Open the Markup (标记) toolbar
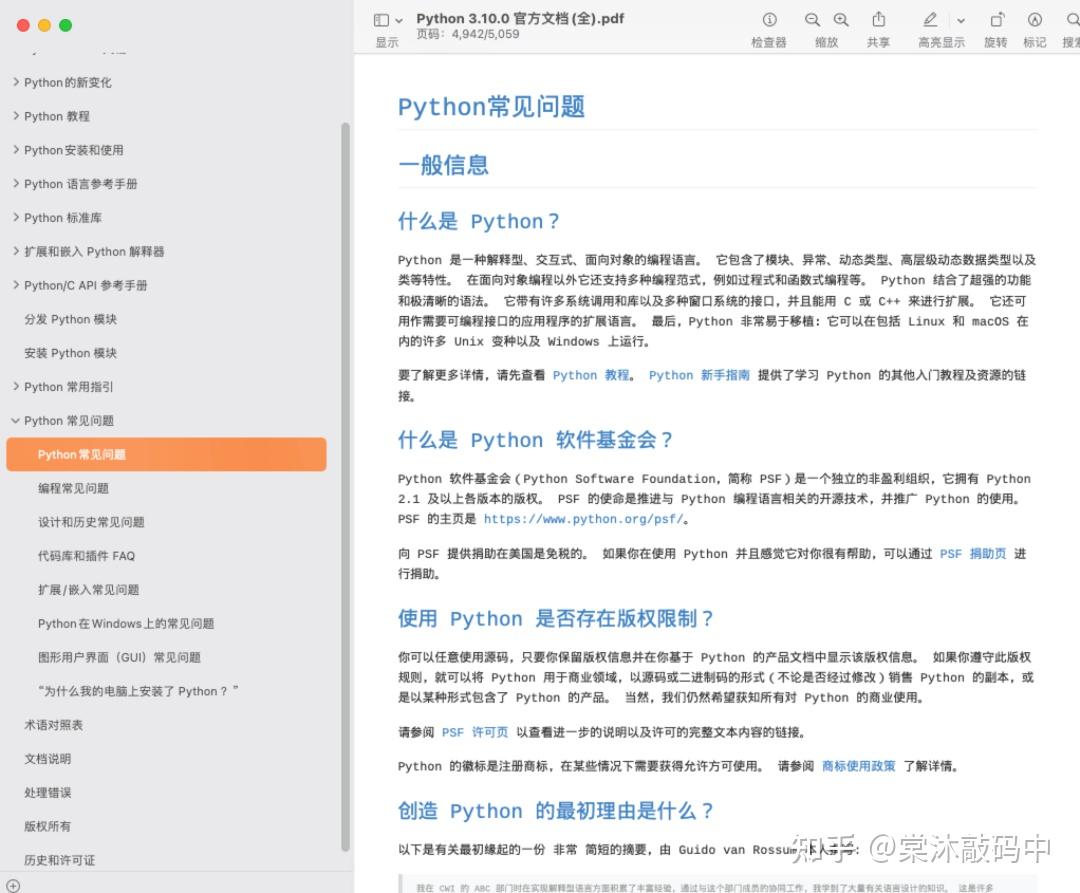Screen dimensions: 1080x893 1034,19
